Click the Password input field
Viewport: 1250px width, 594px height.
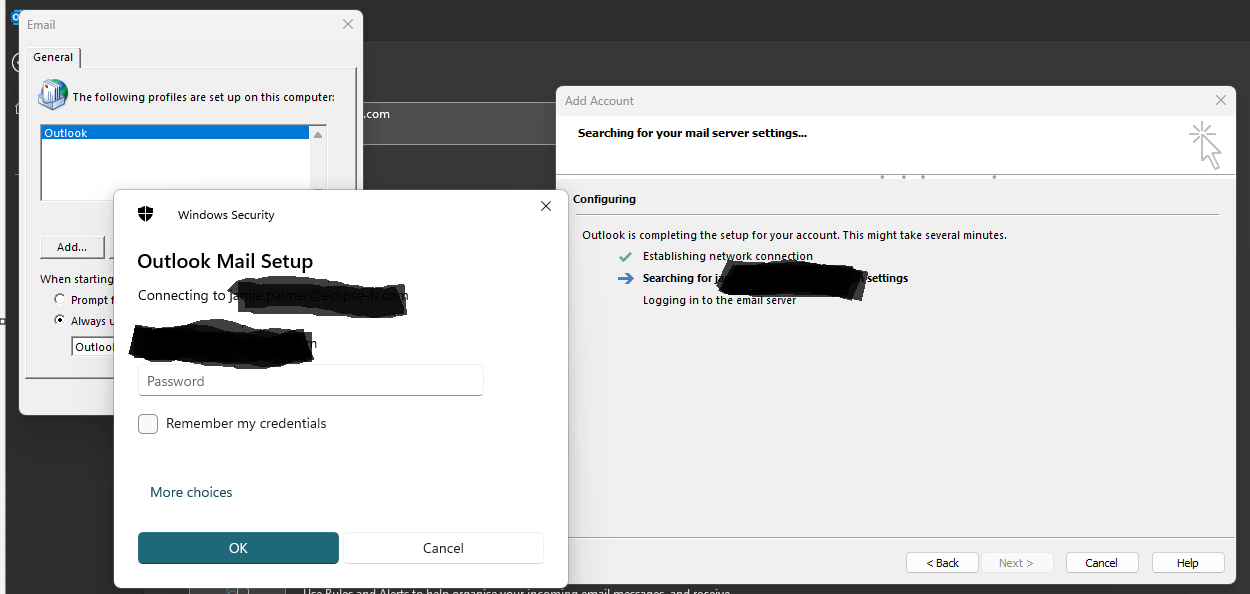[x=311, y=381]
